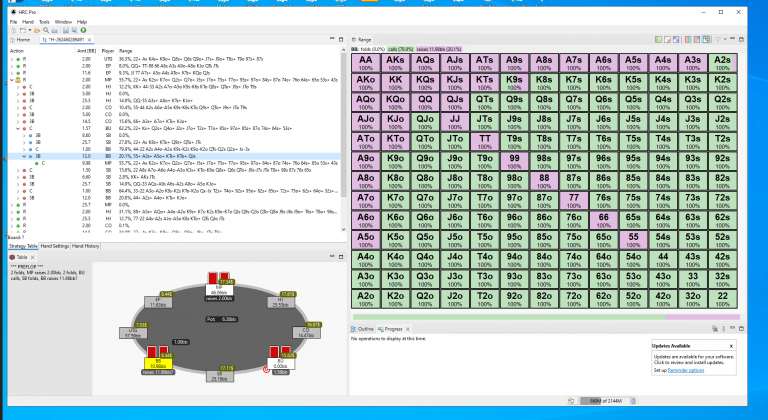Minimize the strategy tree panel
Viewport: 768px width, 420px height.
332,39
